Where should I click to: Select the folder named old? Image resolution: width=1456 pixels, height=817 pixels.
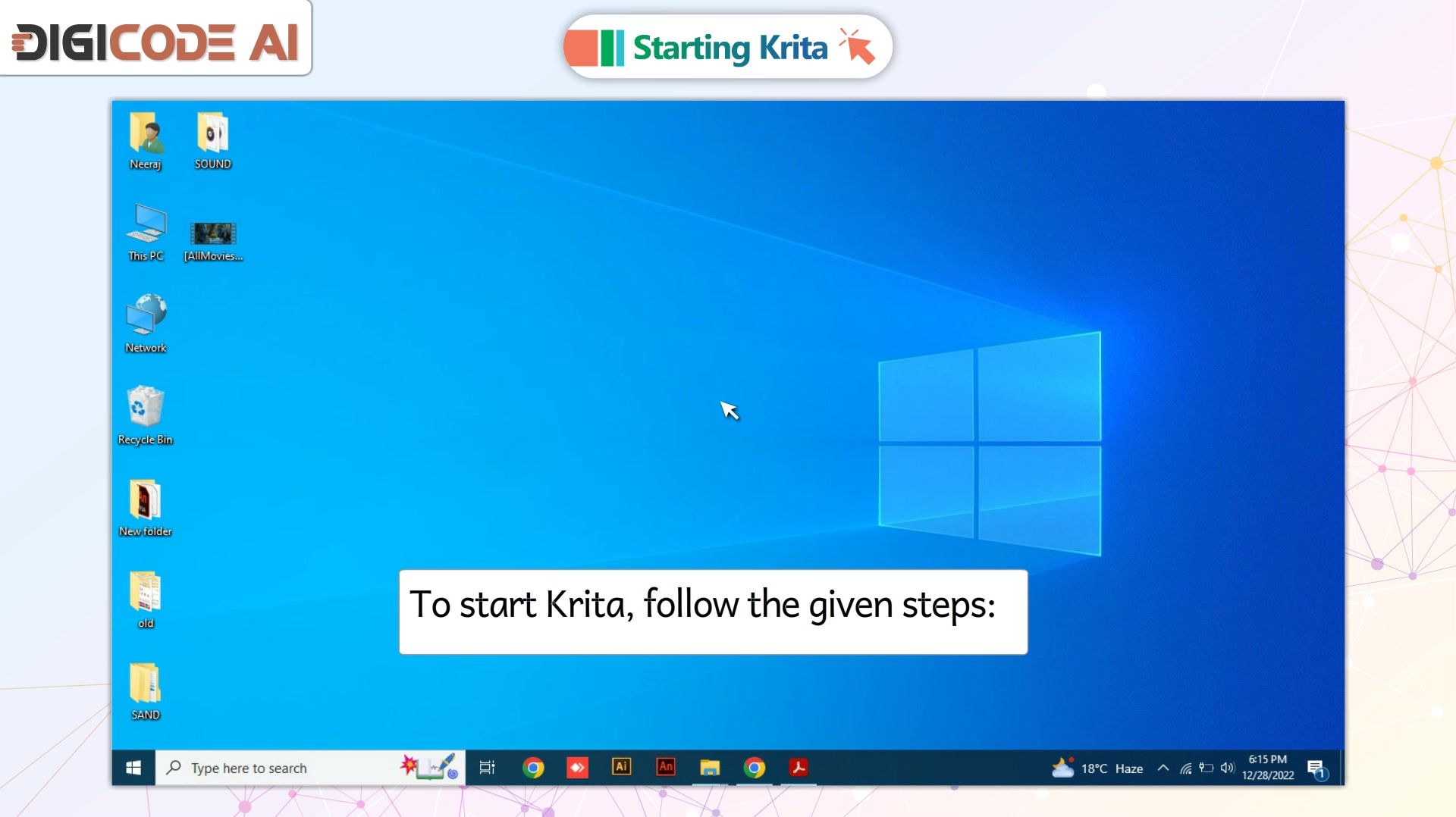146,599
